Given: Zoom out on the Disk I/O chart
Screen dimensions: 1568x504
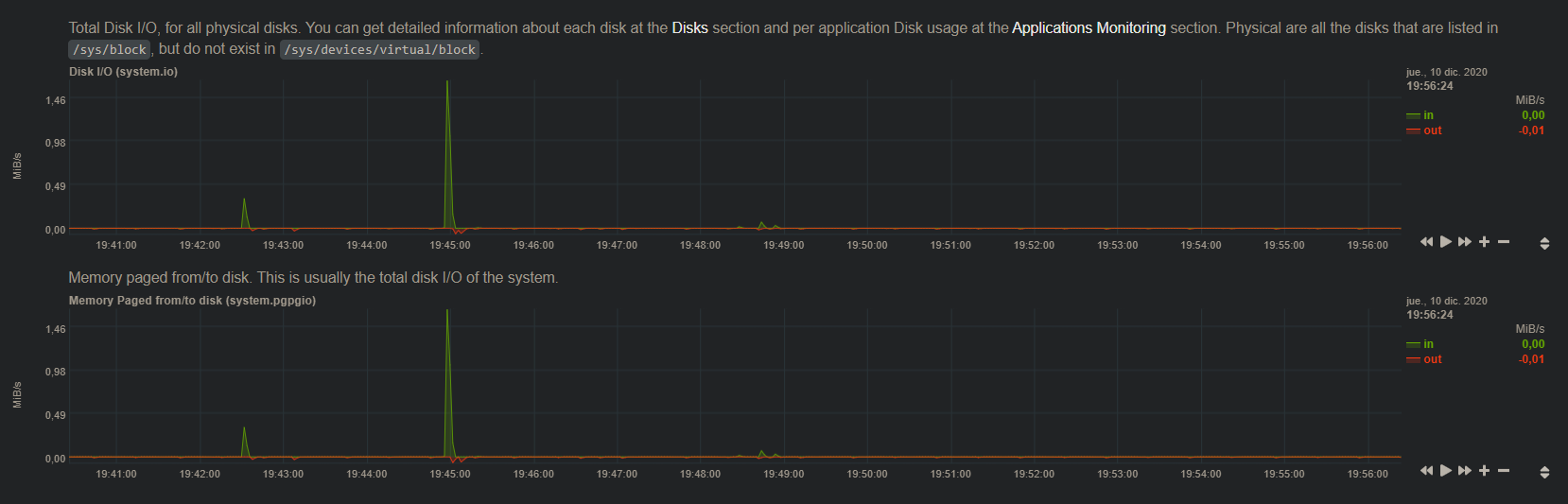Looking at the screenshot, I should (x=1504, y=242).
